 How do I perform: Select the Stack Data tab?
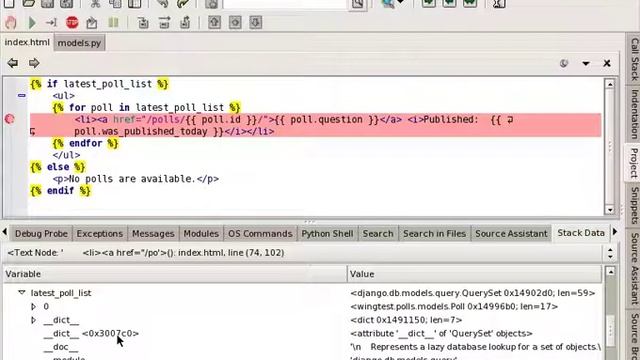[x=581, y=233]
